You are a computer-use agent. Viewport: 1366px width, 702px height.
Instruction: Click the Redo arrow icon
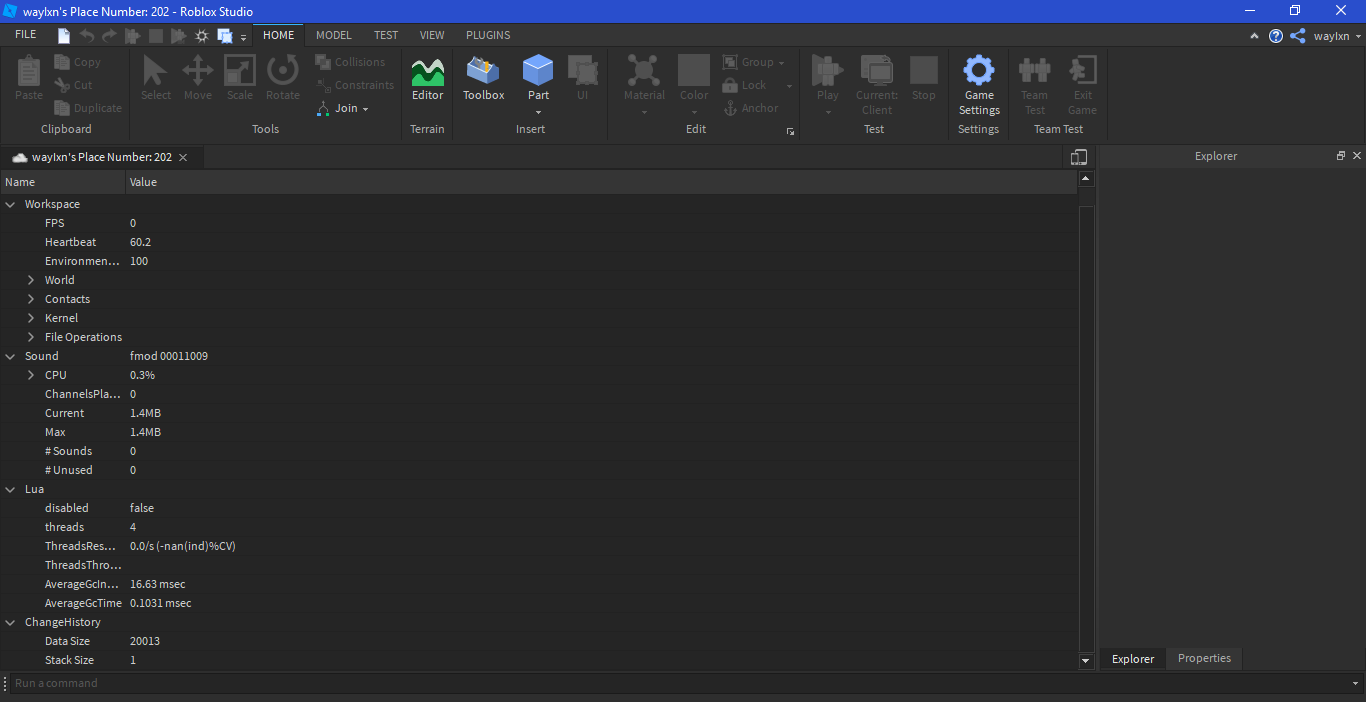coord(109,36)
